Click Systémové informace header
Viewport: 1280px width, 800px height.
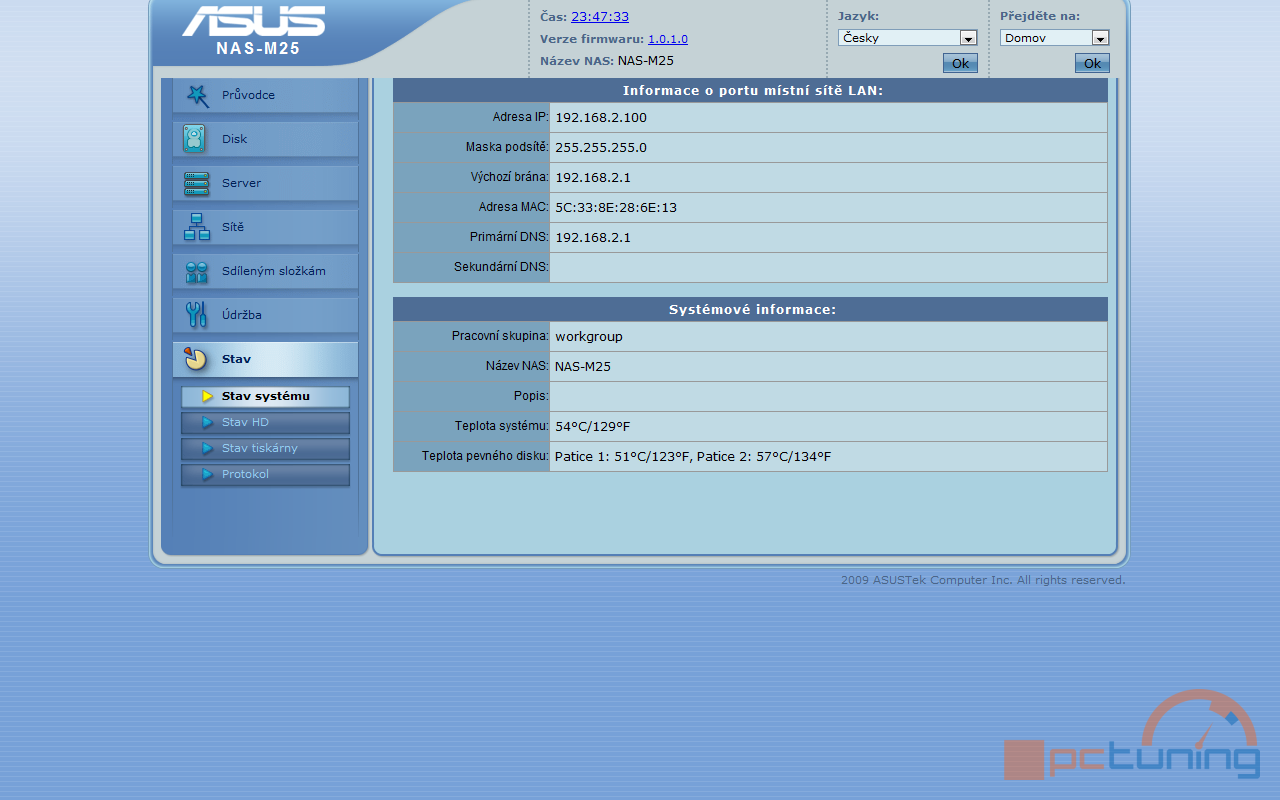coord(752,310)
